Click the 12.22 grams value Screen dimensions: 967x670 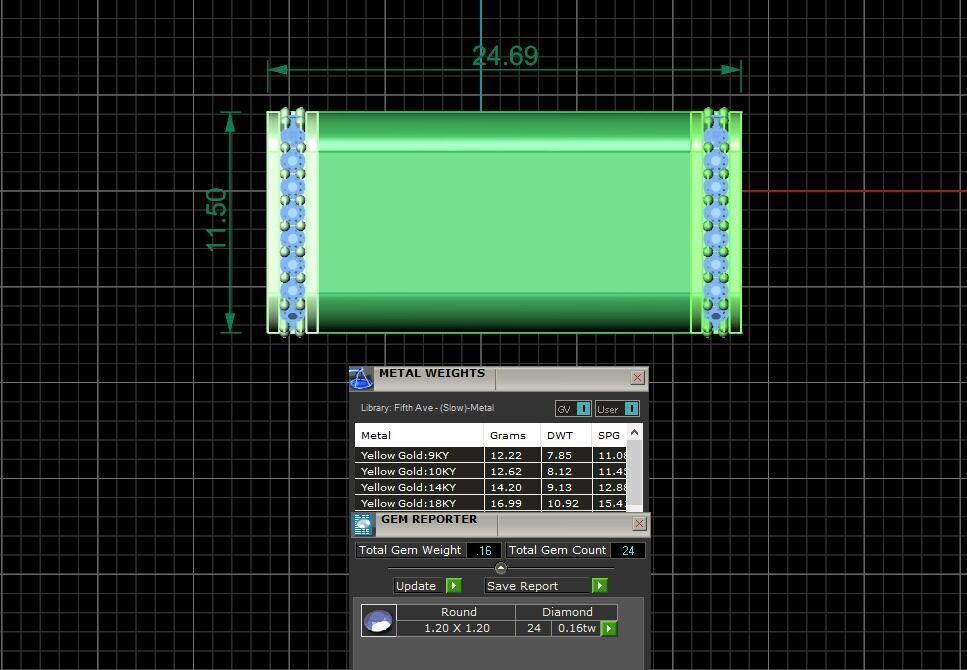click(x=506, y=455)
